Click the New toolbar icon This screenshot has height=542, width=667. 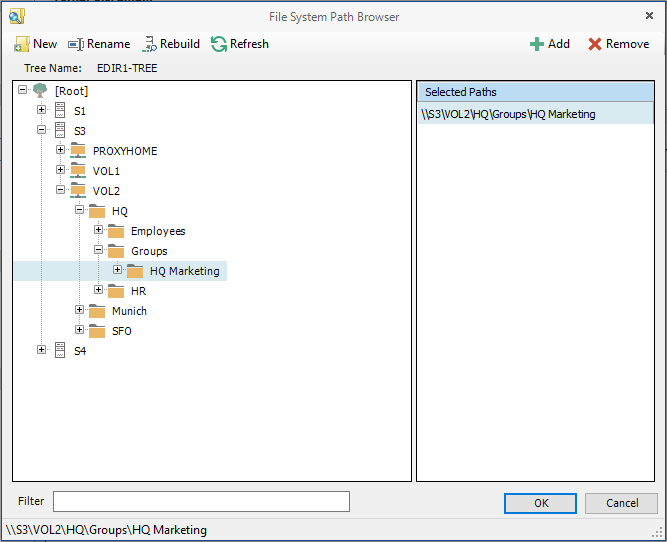[21, 44]
